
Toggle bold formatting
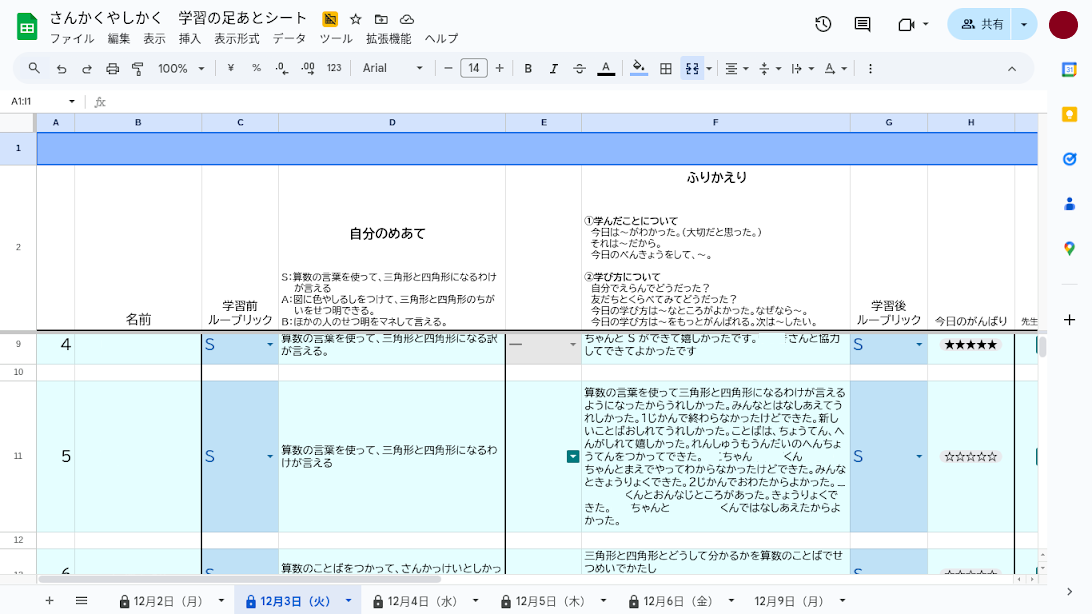pos(528,68)
